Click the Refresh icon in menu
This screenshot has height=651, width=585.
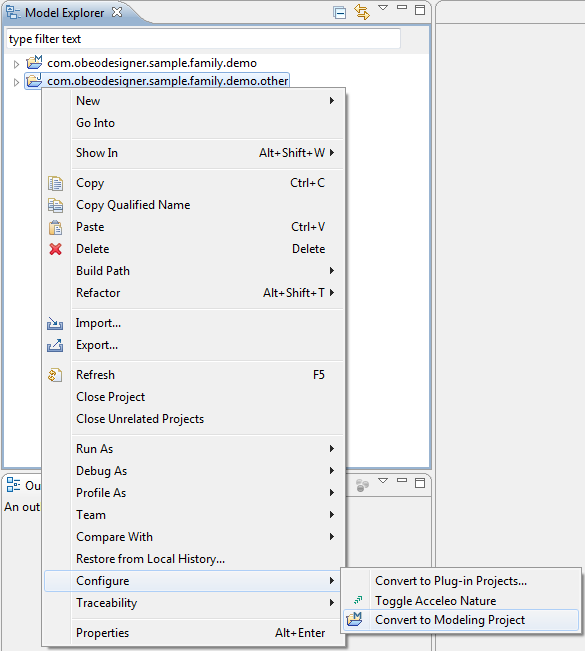click(x=55, y=375)
